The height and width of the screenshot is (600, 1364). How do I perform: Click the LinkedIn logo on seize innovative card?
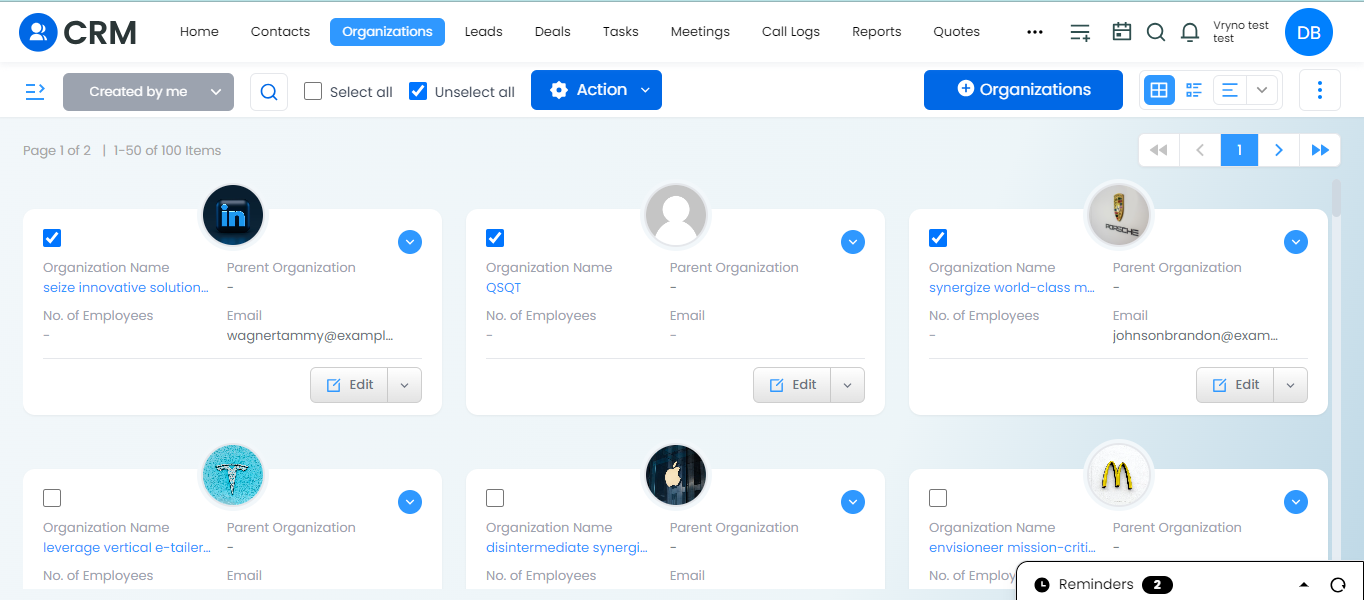coord(232,215)
